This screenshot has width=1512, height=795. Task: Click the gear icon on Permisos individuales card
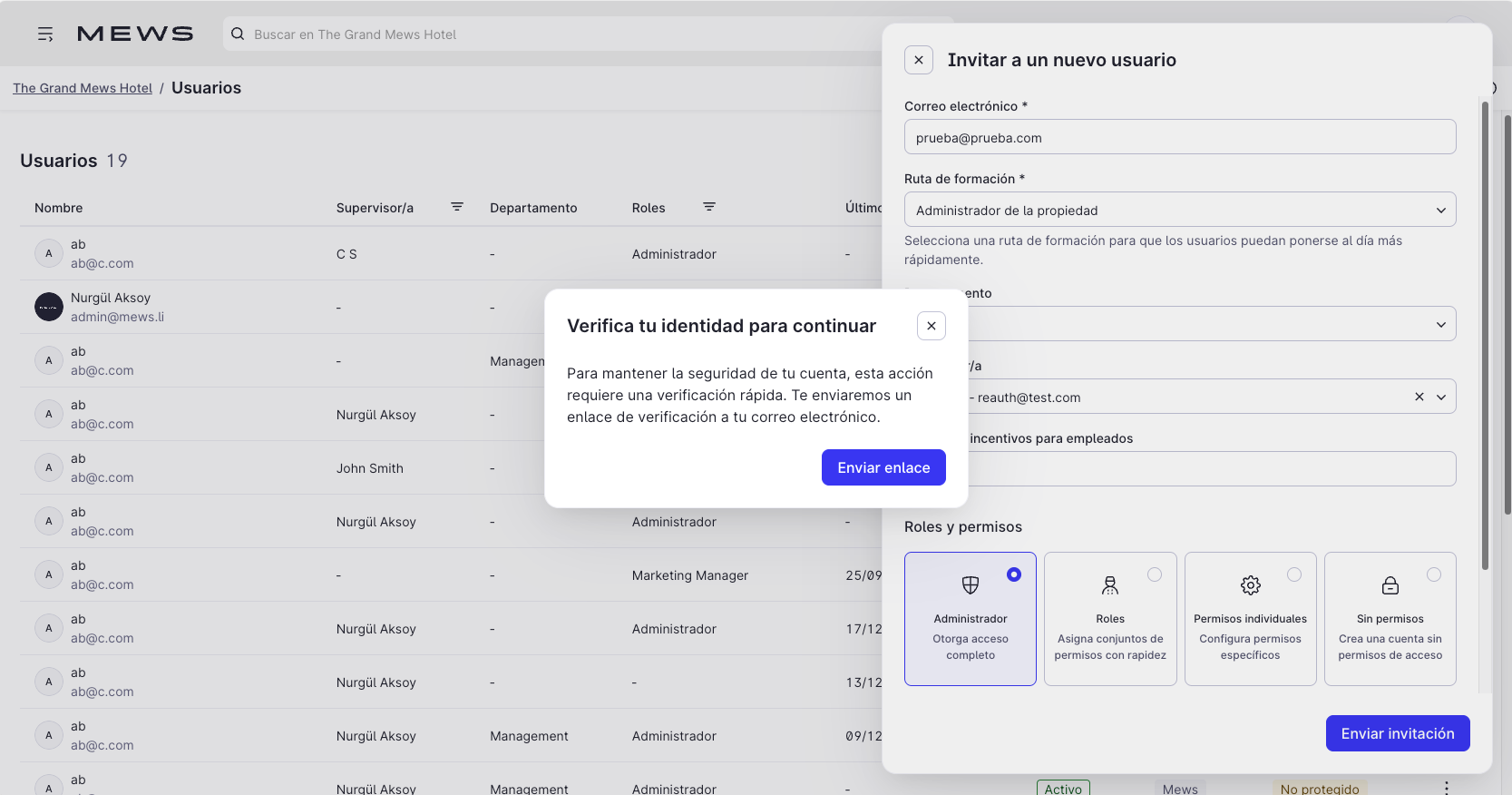[1250, 585]
